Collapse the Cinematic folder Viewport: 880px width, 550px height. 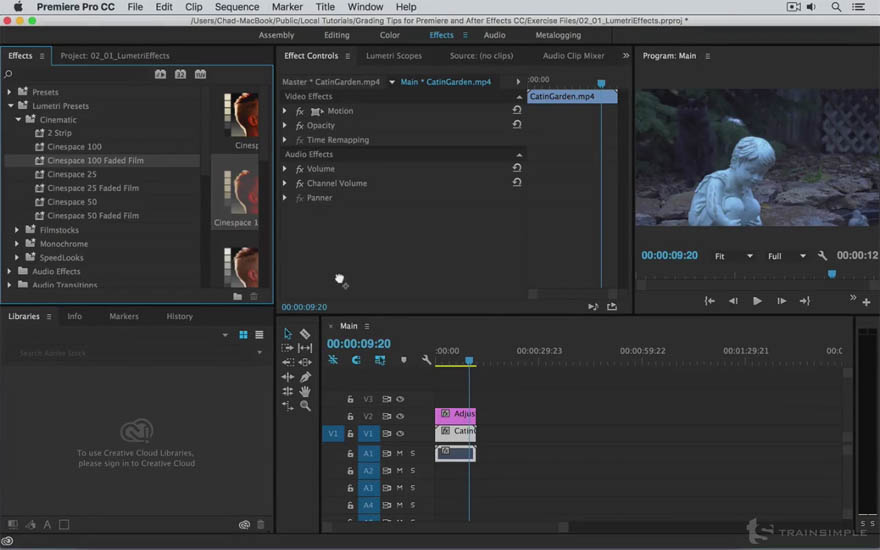point(19,120)
